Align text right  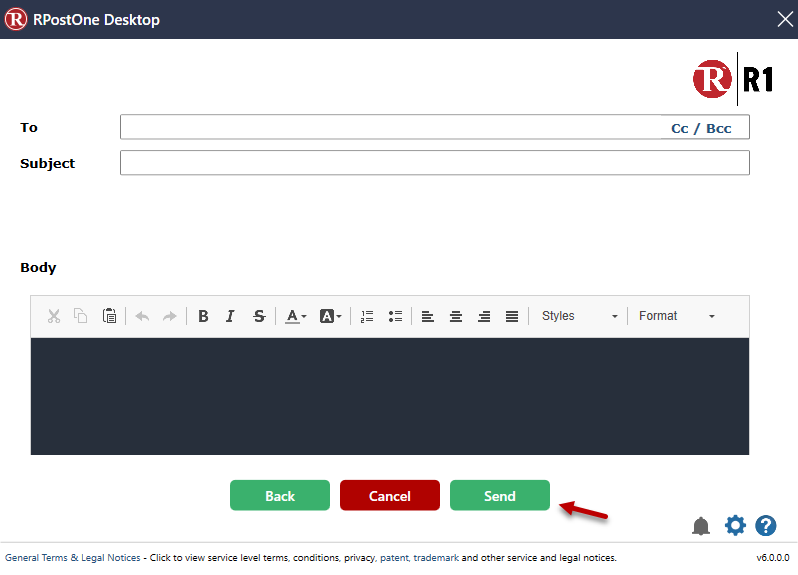point(484,317)
